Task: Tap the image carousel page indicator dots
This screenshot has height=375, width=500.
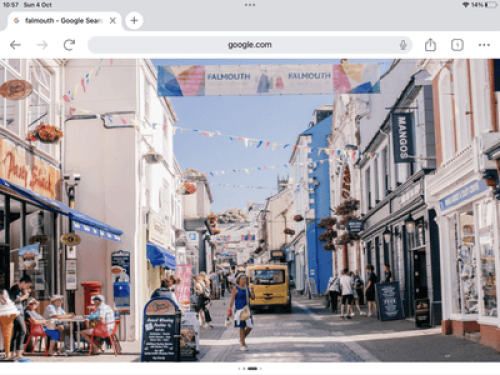Action: point(250,369)
